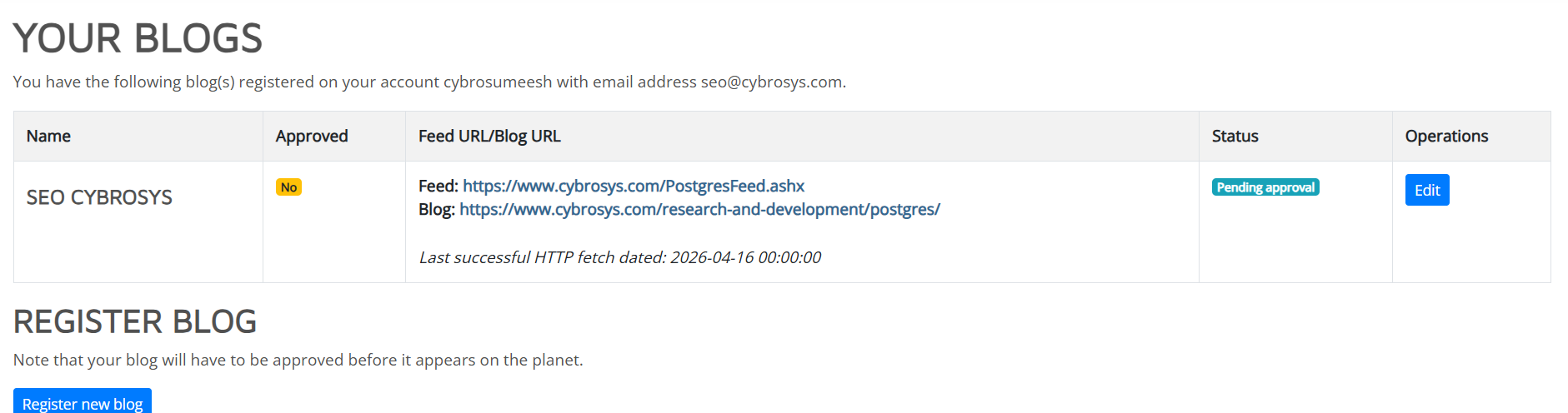Click the seo@cybrosys.com email address text
Screen dimensions: 1568x413
click(x=771, y=82)
